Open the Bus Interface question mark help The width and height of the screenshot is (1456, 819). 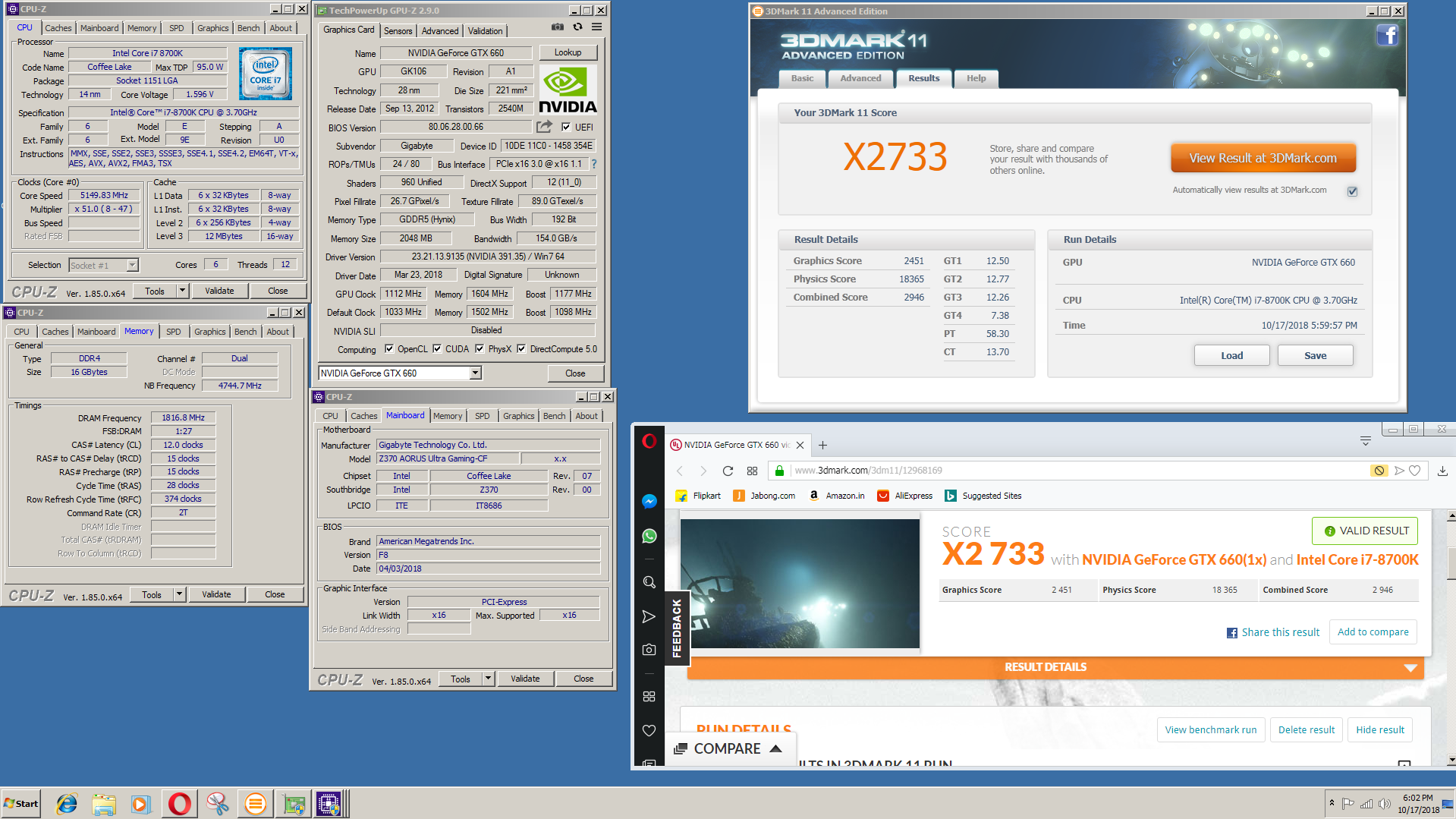(594, 164)
